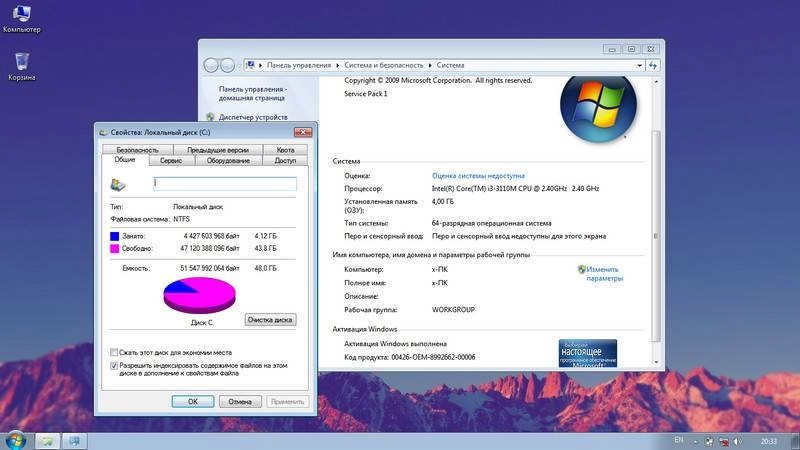This screenshot has width=800, height=450.
Task: Go to Система и безопасность breadcrumb
Action: (384, 65)
